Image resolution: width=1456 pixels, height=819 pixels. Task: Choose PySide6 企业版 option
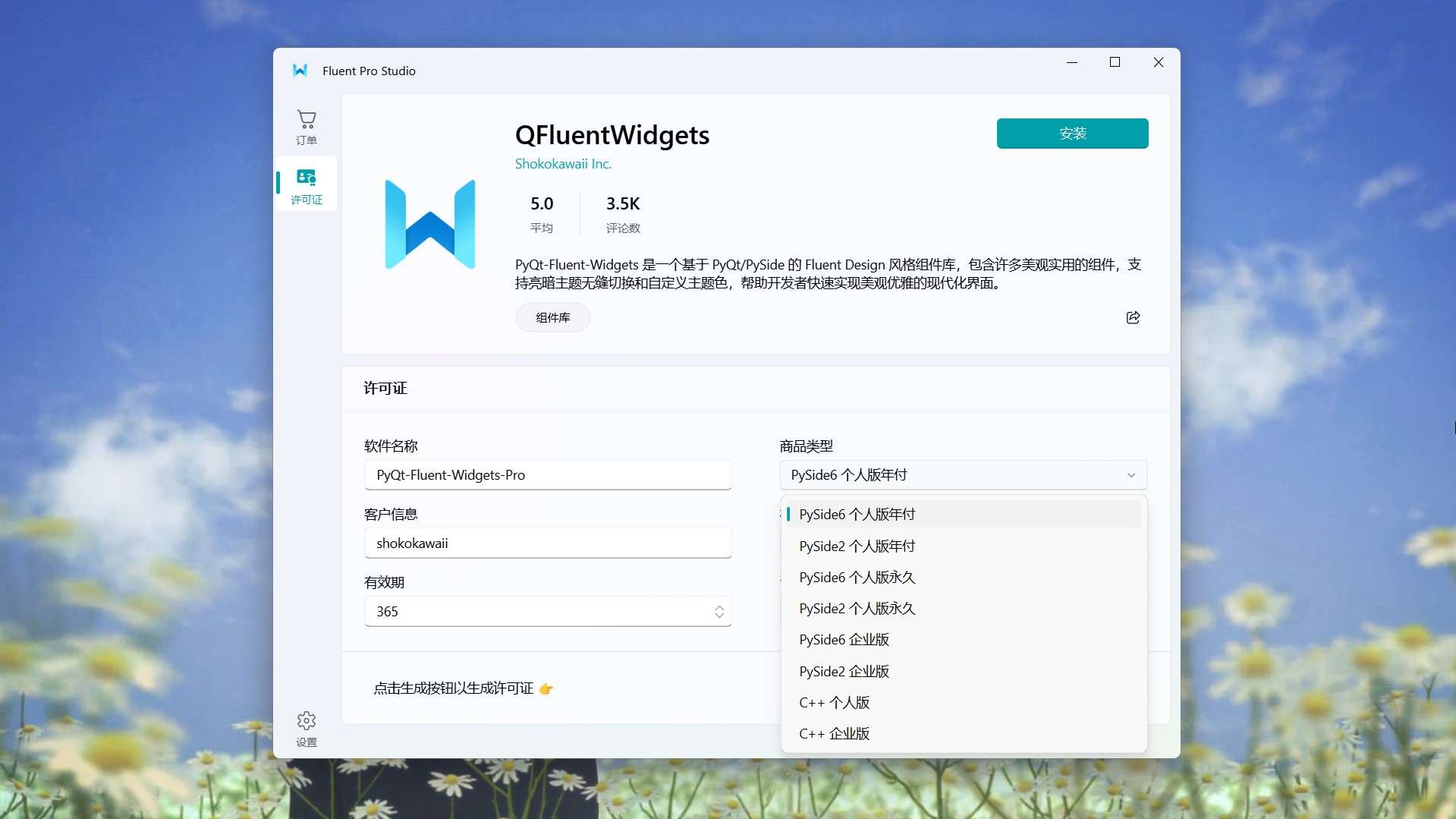tap(963, 639)
